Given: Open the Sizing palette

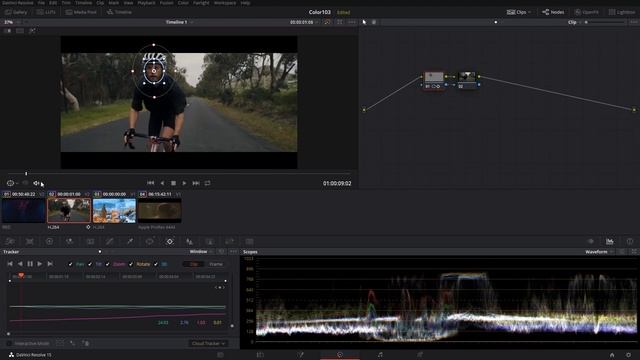Looking at the screenshot, I should click(x=229, y=242).
